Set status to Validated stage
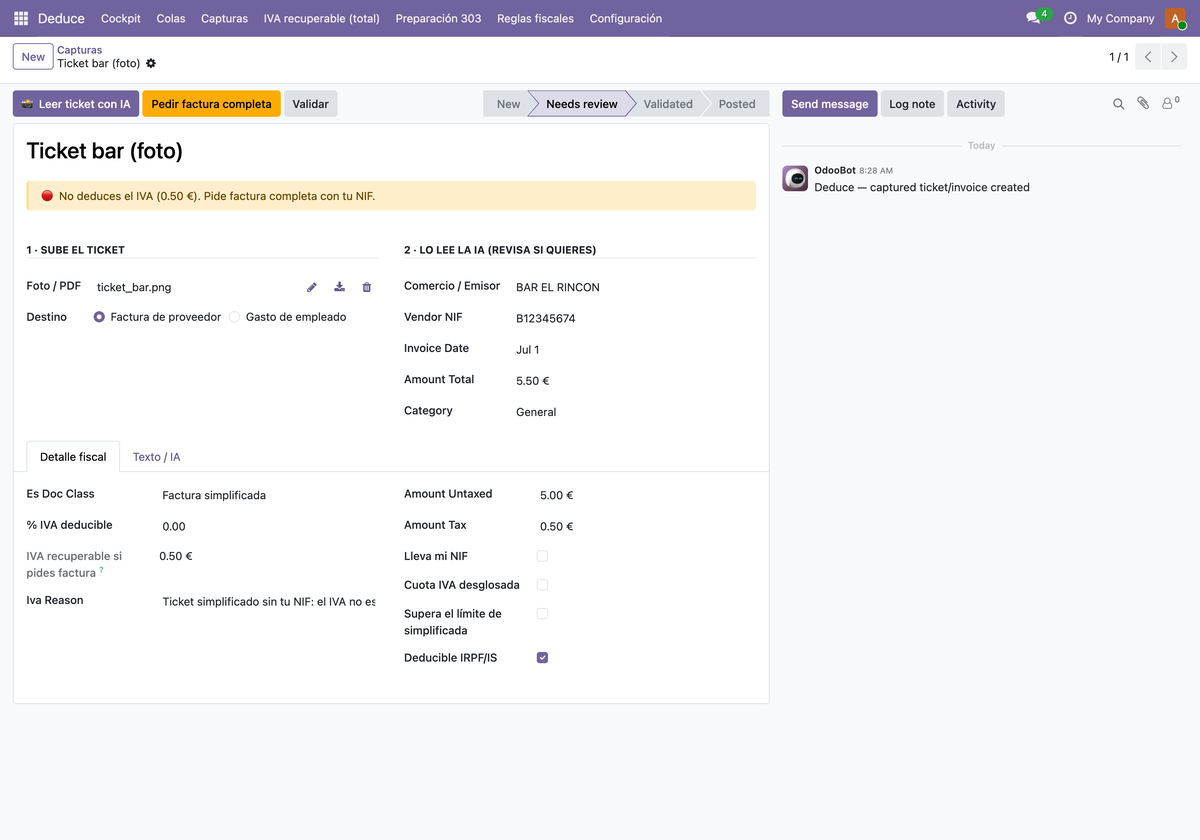Image resolution: width=1200 pixels, height=840 pixels. [x=668, y=104]
